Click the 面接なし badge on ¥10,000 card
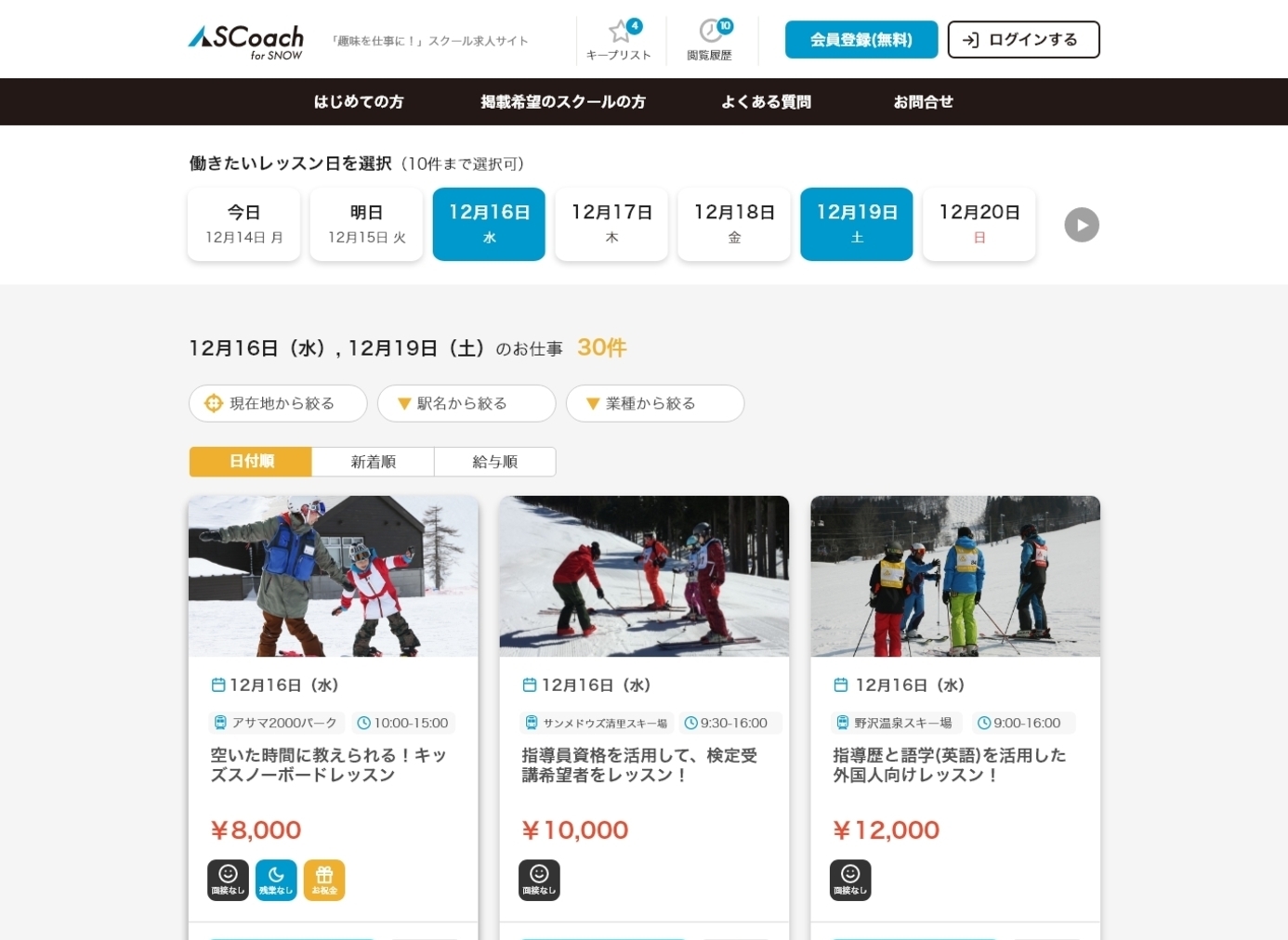This screenshot has width=1288, height=940. click(539, 880)
